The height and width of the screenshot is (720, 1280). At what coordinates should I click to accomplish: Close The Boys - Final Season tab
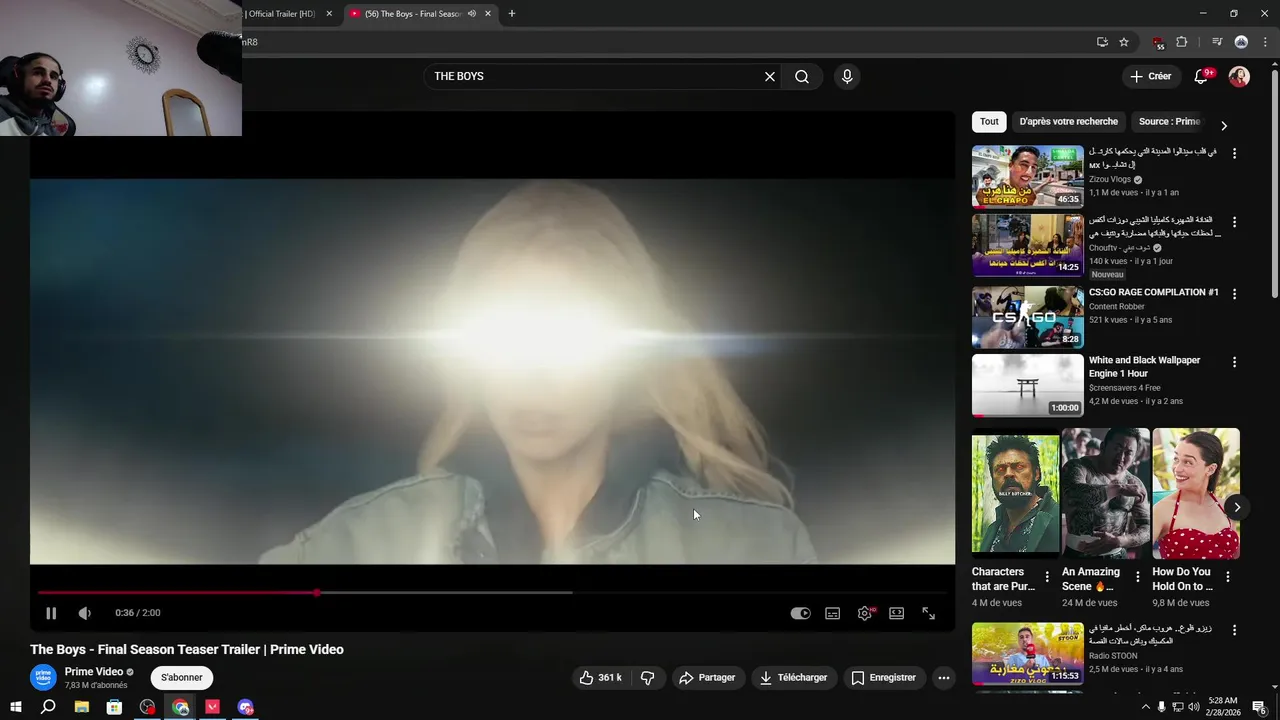[x=488, y=14]
